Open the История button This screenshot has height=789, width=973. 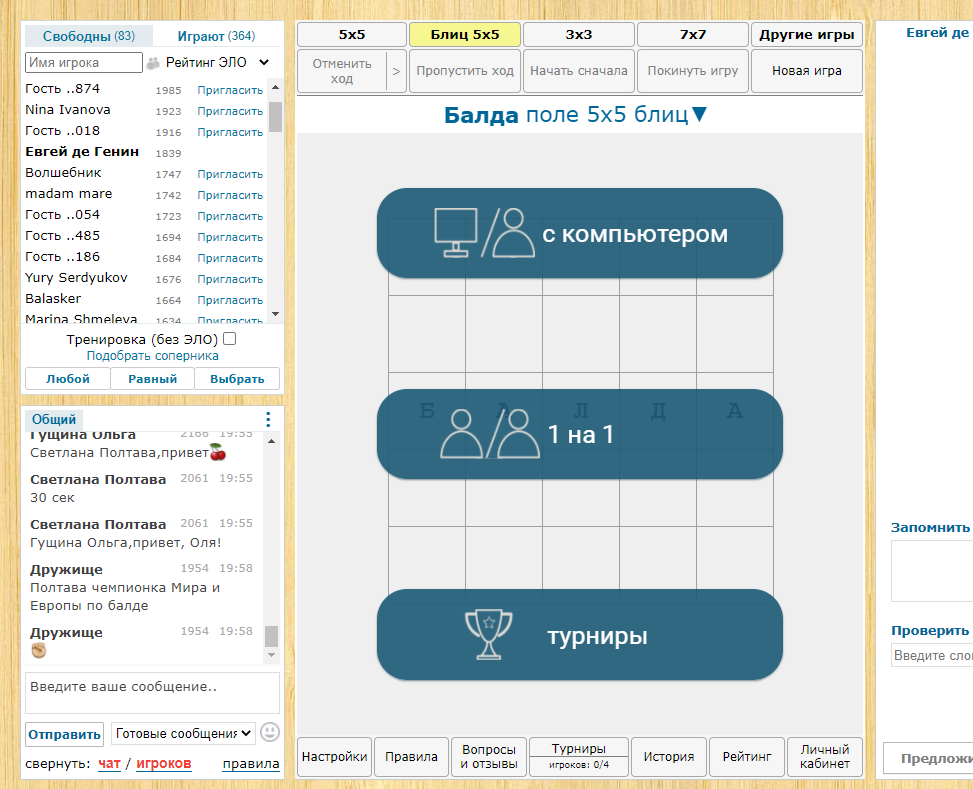(669, 757)
